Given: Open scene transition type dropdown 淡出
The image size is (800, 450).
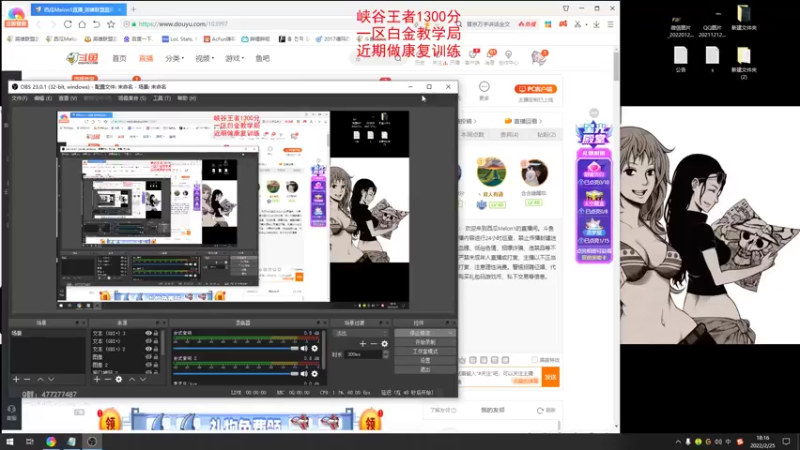Looking at the screenshot, I should [x=360, y=333].
